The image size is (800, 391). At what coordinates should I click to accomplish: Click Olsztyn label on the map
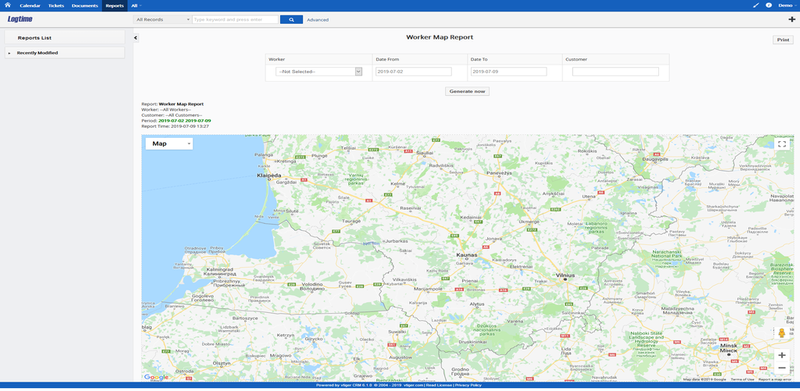click(x=220, y=362)
